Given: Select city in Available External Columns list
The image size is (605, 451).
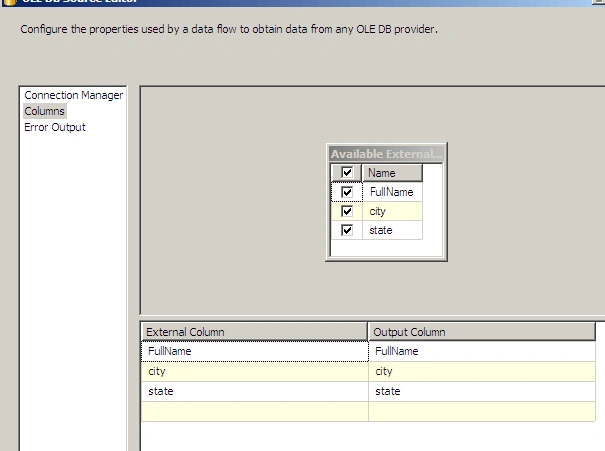Looking at the screenshot, I should tap(392, 211).
